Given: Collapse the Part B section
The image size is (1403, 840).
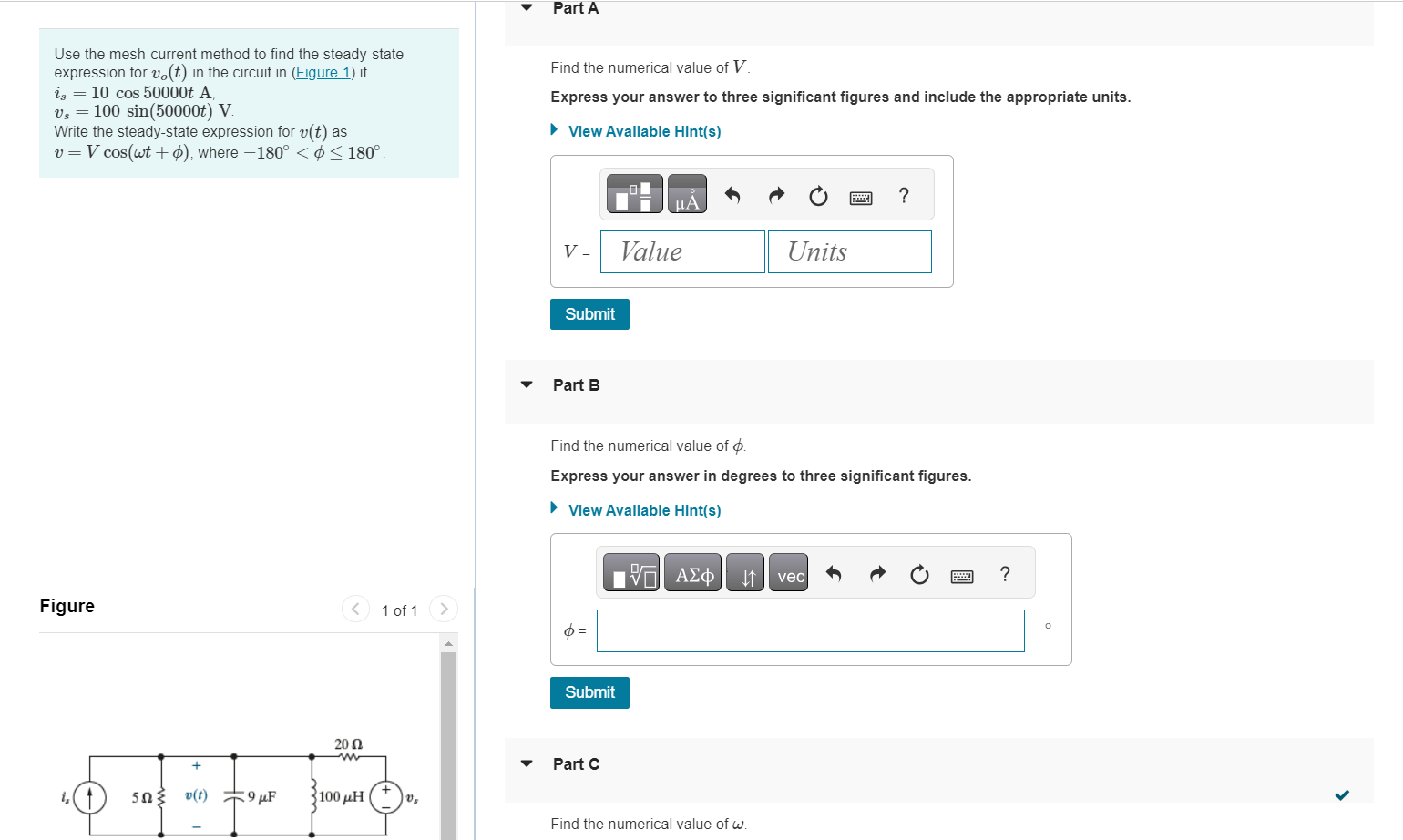Looking at the screenshot, I should point(527,384).
